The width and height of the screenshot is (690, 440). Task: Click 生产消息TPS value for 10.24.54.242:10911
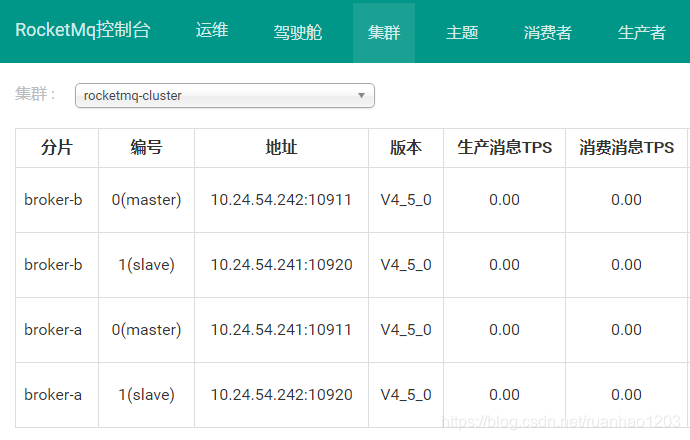point(504,200)
